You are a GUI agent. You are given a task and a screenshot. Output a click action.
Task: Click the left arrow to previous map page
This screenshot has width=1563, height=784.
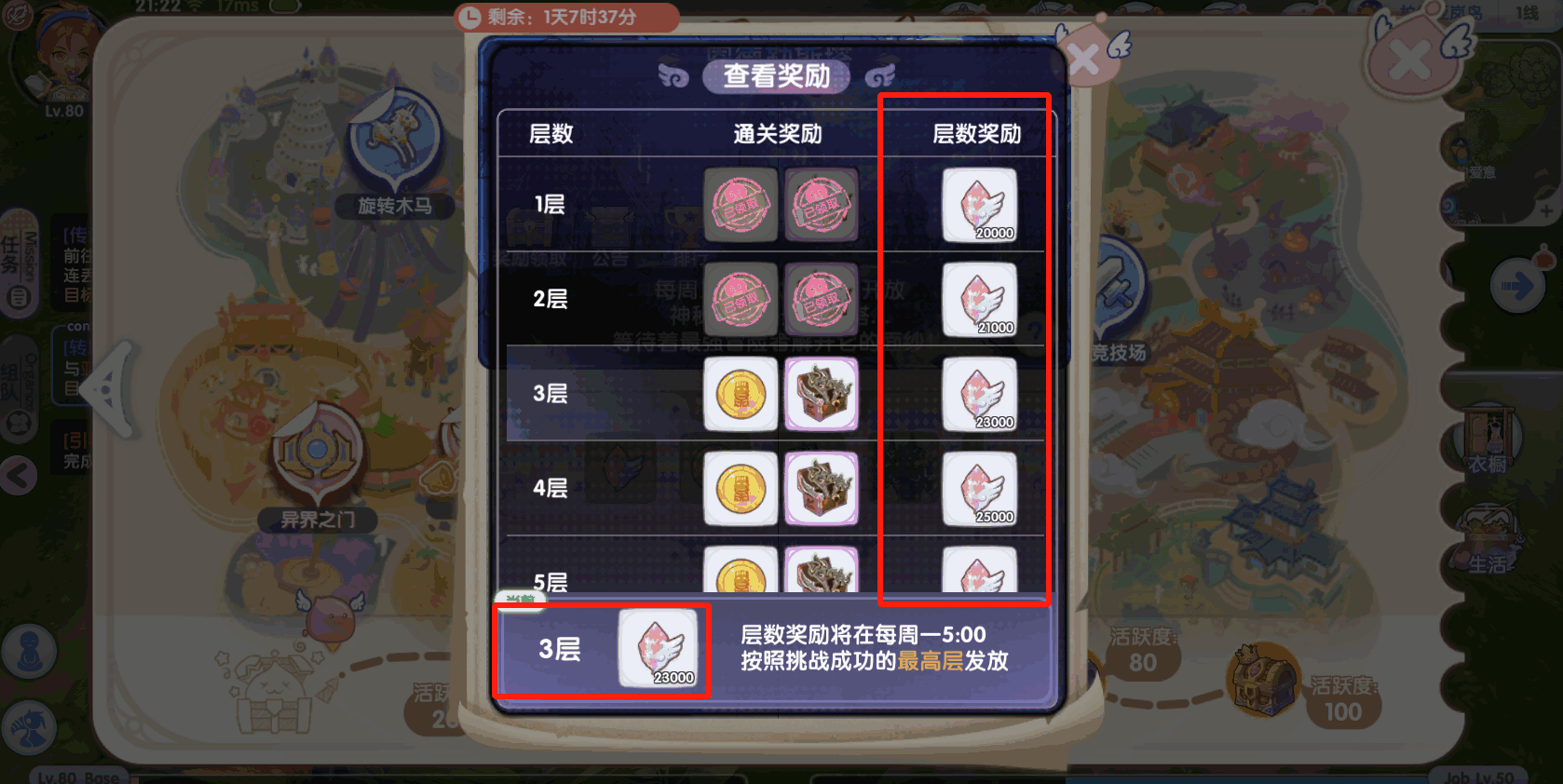click(111, 388)
